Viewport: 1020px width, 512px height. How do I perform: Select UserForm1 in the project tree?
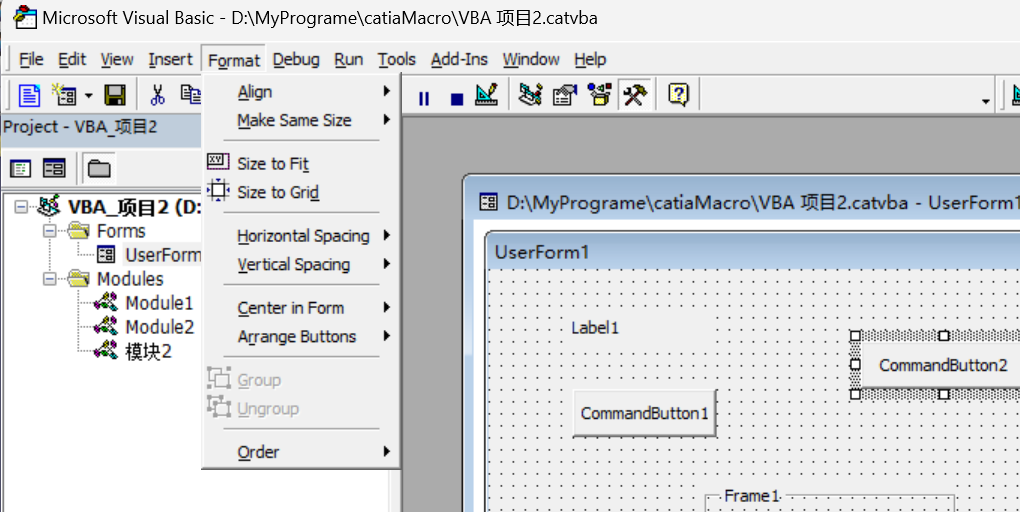(x=163, y=255)
